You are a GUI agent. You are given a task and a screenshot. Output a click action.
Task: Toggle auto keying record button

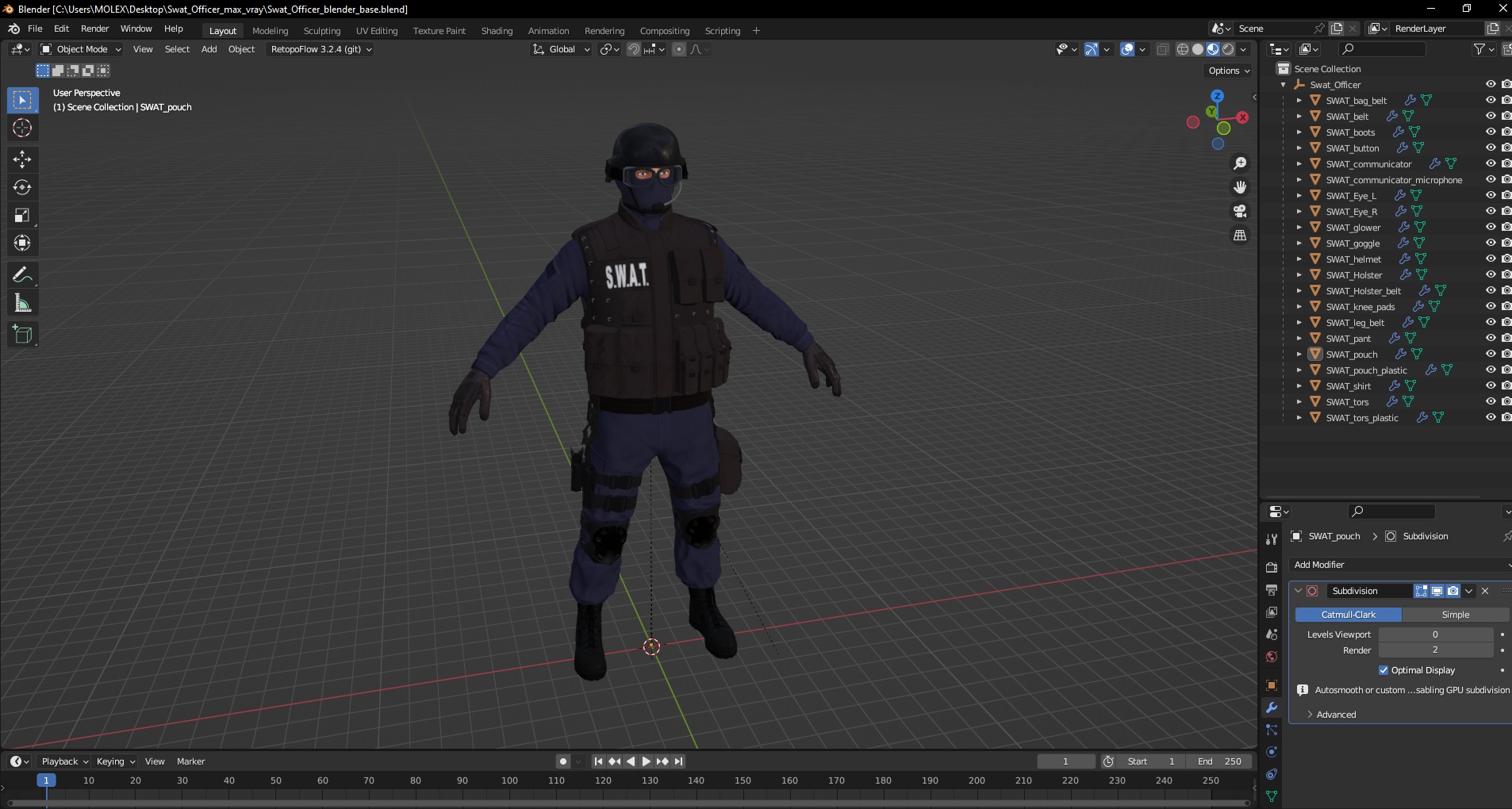coord(563,761)
